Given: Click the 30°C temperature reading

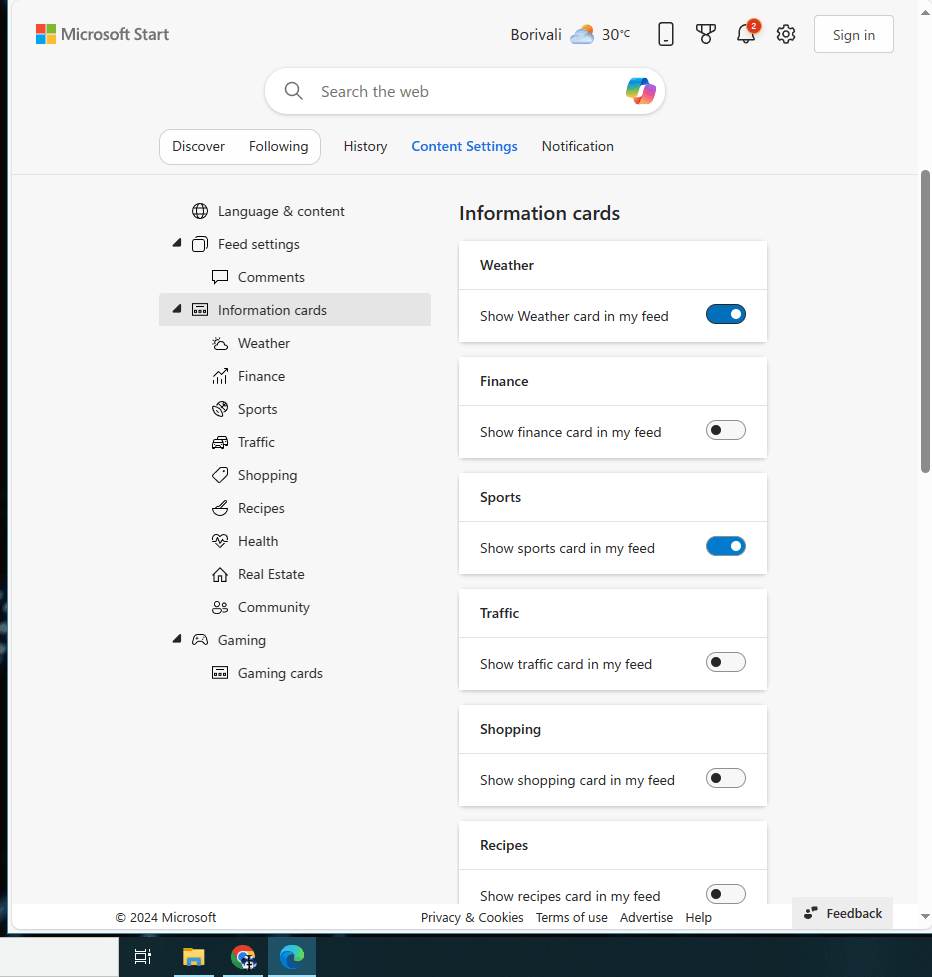Looking at the screenshot, I should point(616,35).
